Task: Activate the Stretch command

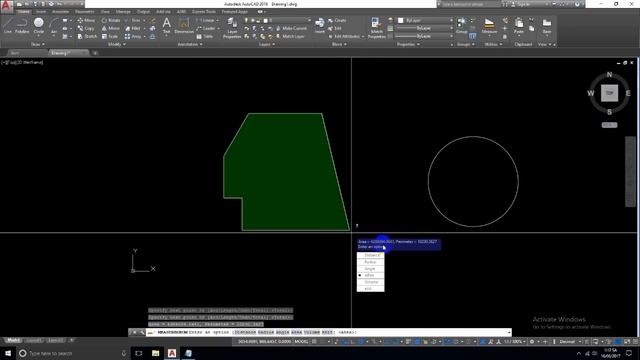Action: tap(87, 36)
